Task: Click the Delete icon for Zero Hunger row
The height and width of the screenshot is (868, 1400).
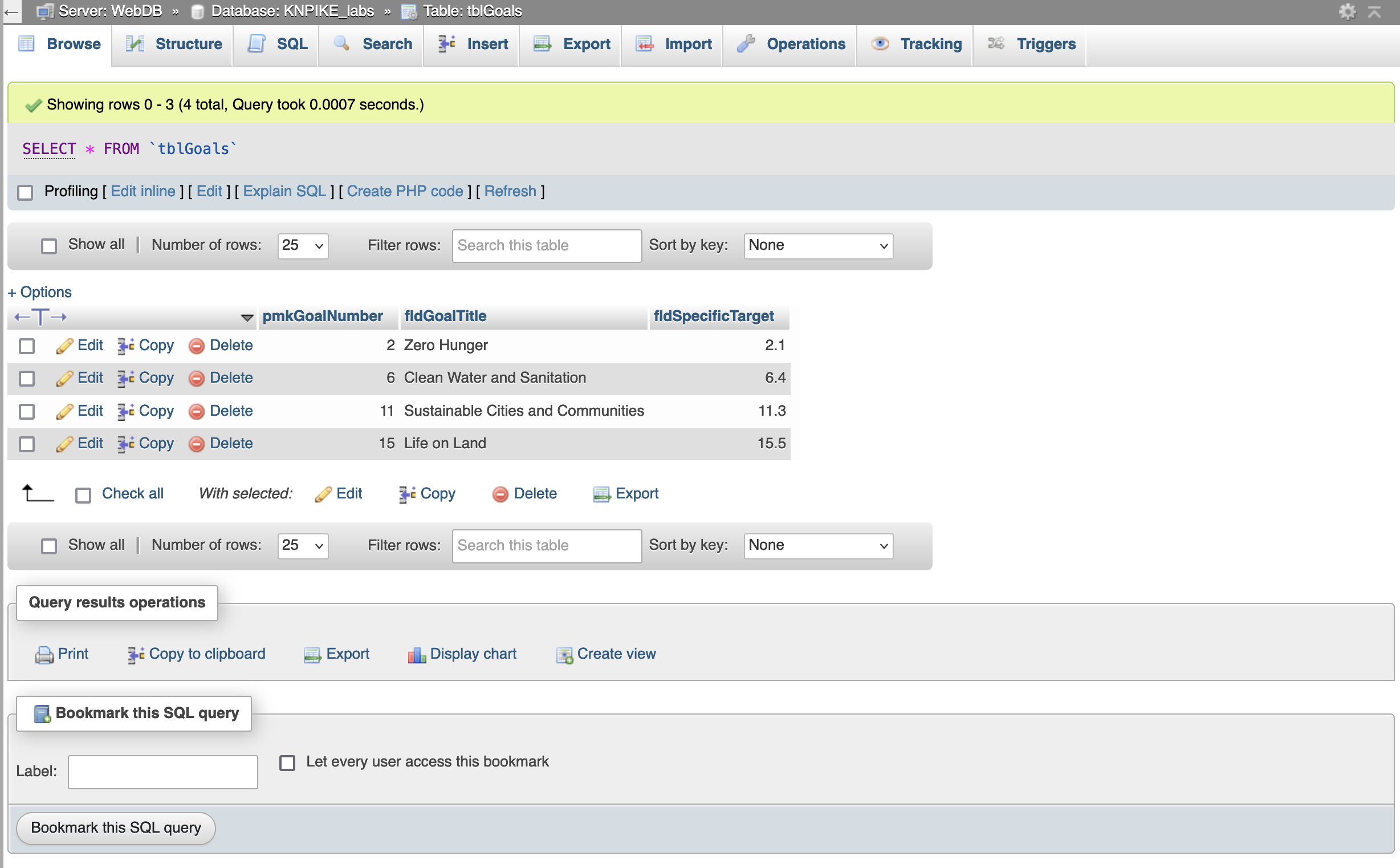Action: pos(196,346)
